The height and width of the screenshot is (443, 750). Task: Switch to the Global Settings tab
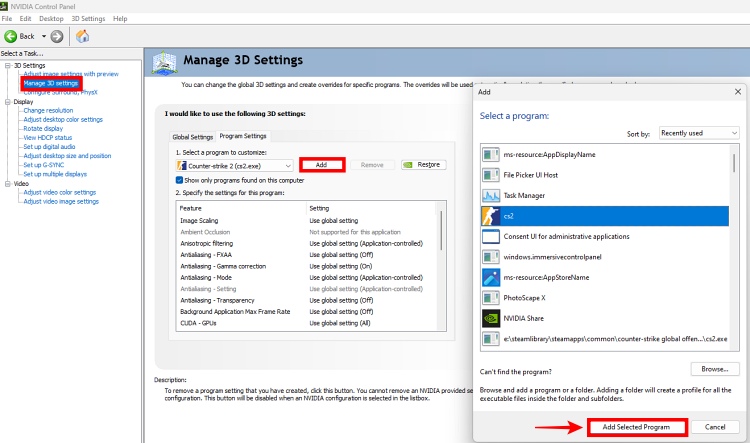click(192, 137)
